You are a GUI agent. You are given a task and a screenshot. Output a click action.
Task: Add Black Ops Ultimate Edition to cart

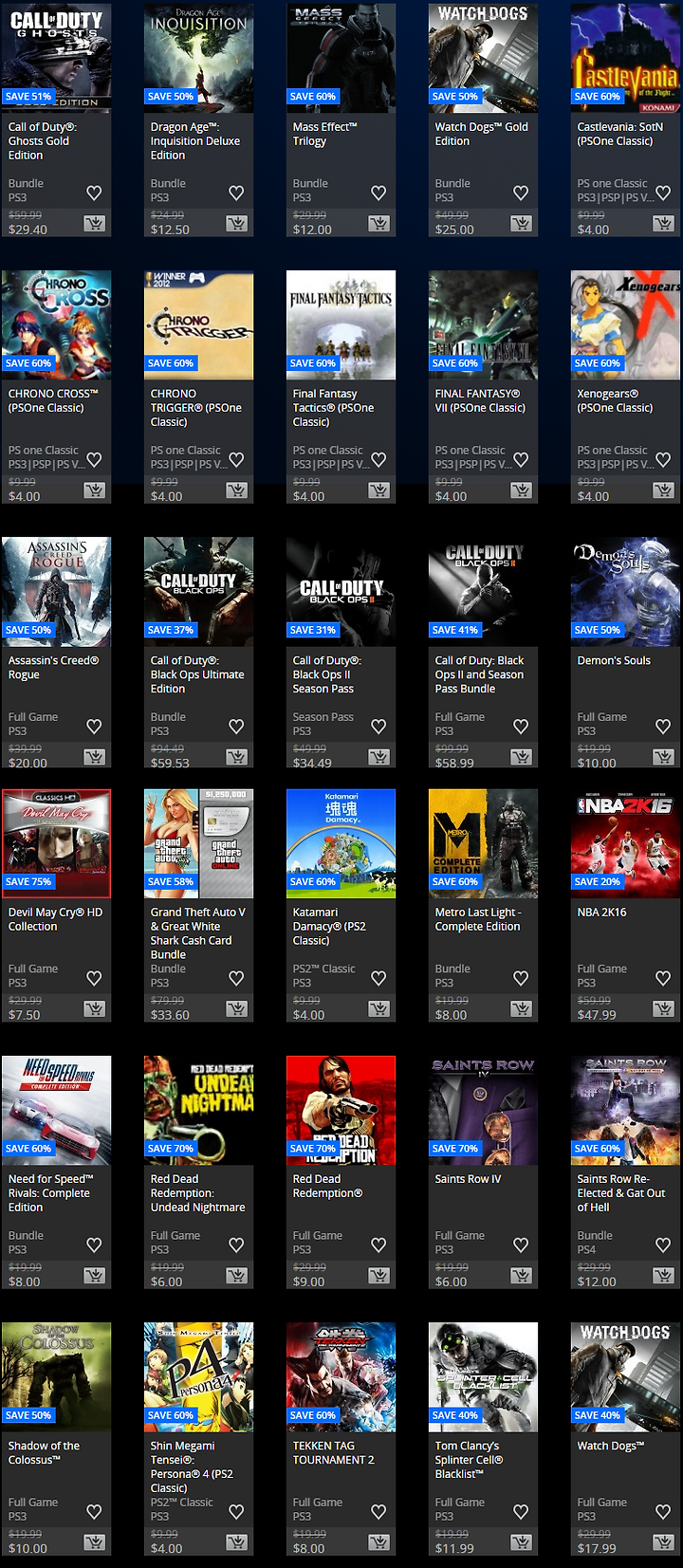[x=237, y=757]
